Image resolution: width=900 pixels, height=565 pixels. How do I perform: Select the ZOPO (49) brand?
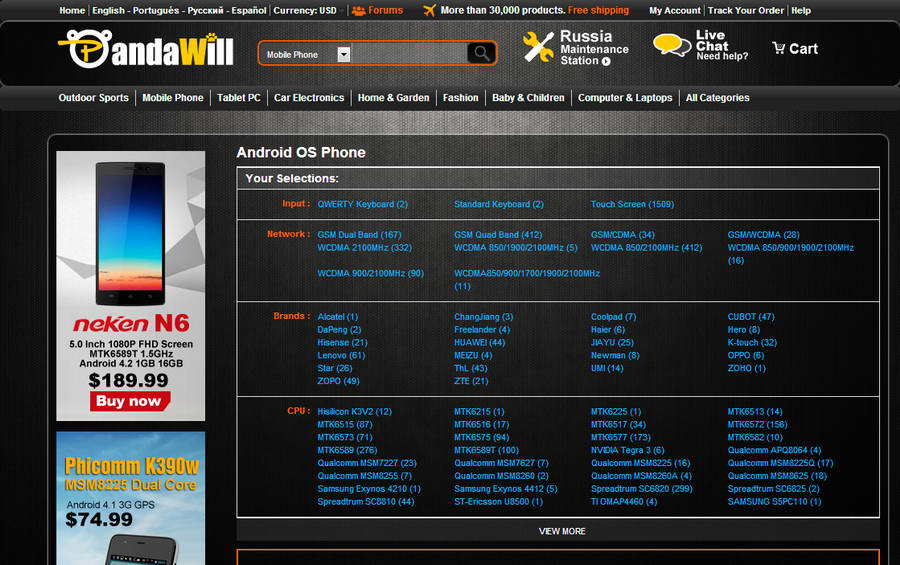click(338, 381)
